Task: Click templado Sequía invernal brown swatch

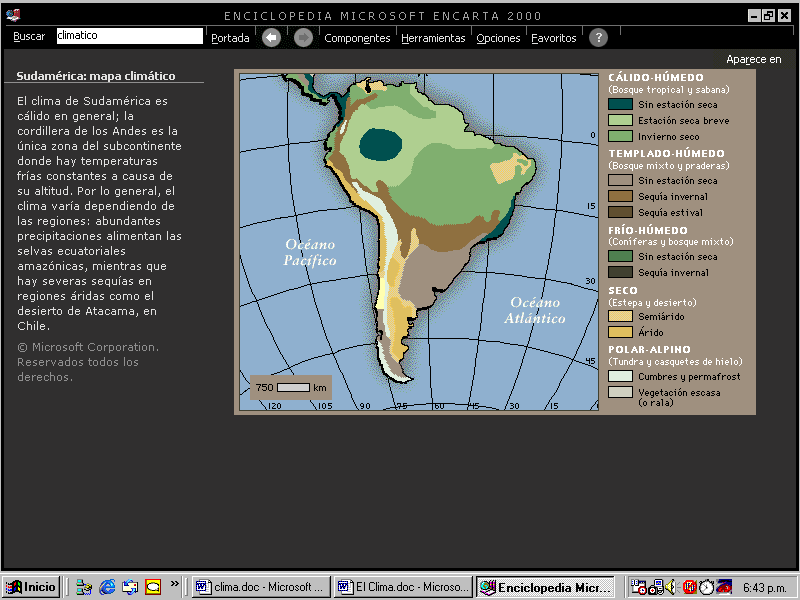Action: click(x=620, y=196)
